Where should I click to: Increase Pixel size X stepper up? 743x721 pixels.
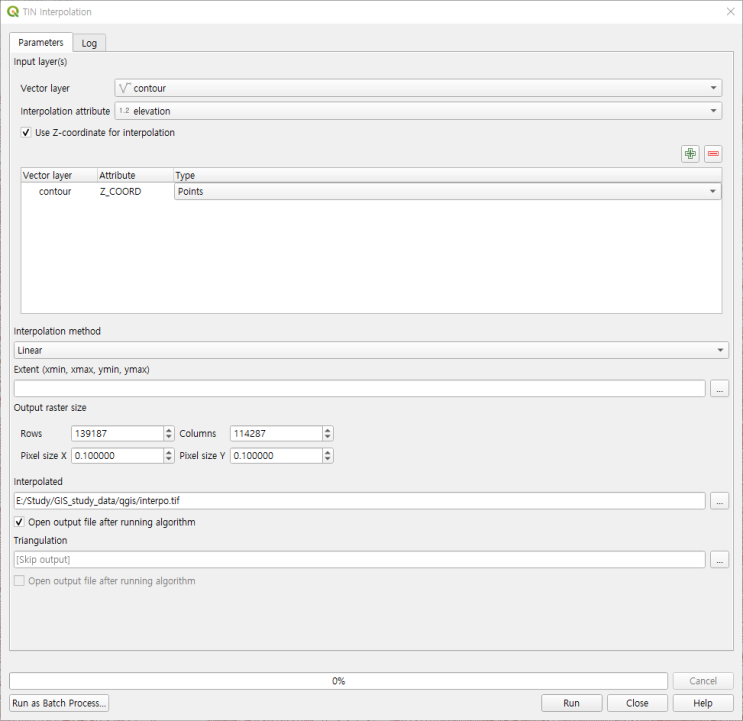tap(169, 452)
